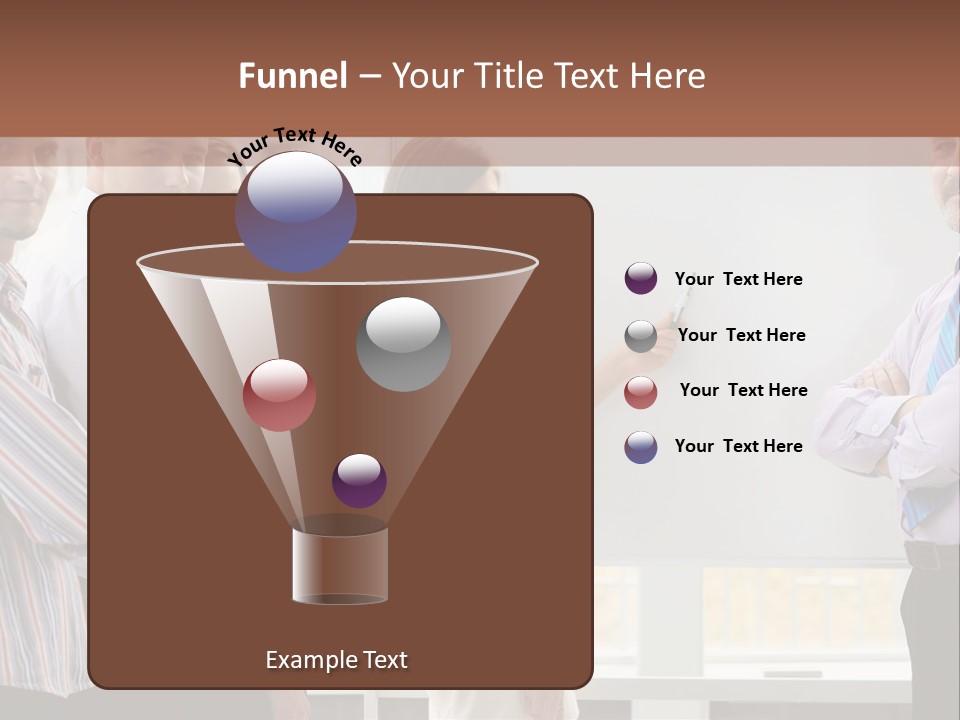Select the first 'Your Text Here' list entry
The image size is (960, 720).
(738, 279)
